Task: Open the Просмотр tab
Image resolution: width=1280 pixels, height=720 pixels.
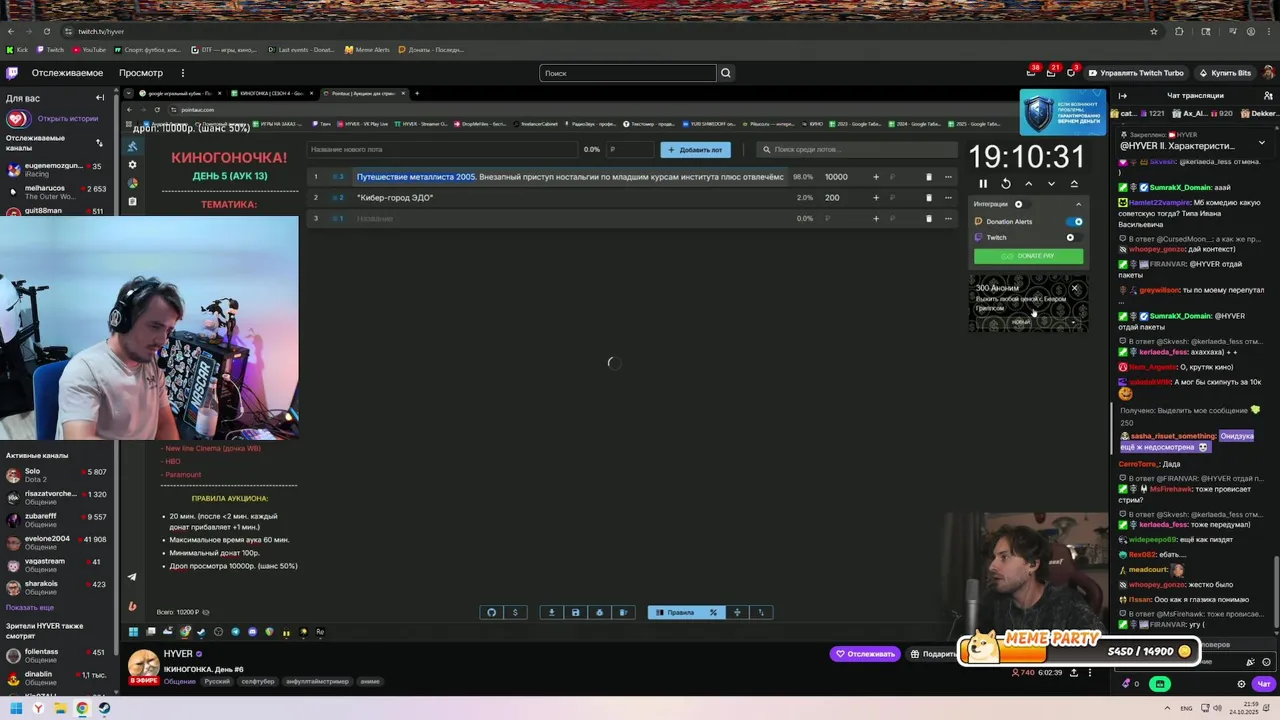Action: (141, 73)
